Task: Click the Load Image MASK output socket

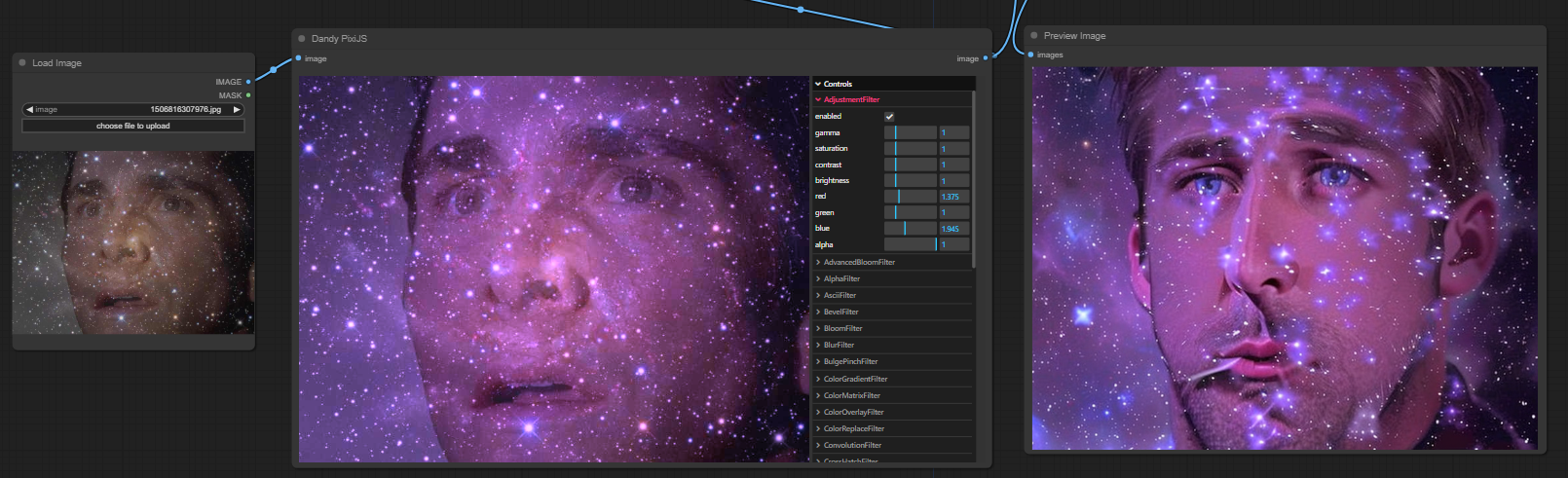Action: pos(248,95)
